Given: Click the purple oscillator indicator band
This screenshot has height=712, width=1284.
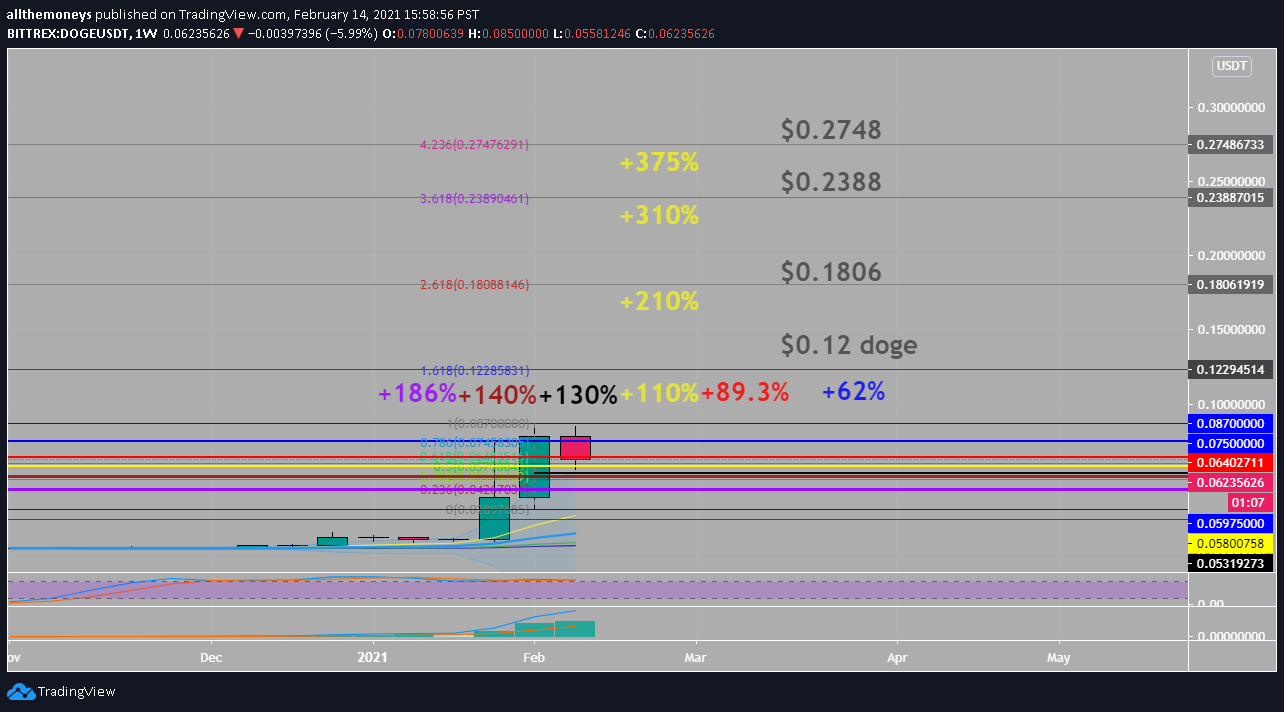Looking at the screenshot, I should pyautogui.click(x=598, y=590).
